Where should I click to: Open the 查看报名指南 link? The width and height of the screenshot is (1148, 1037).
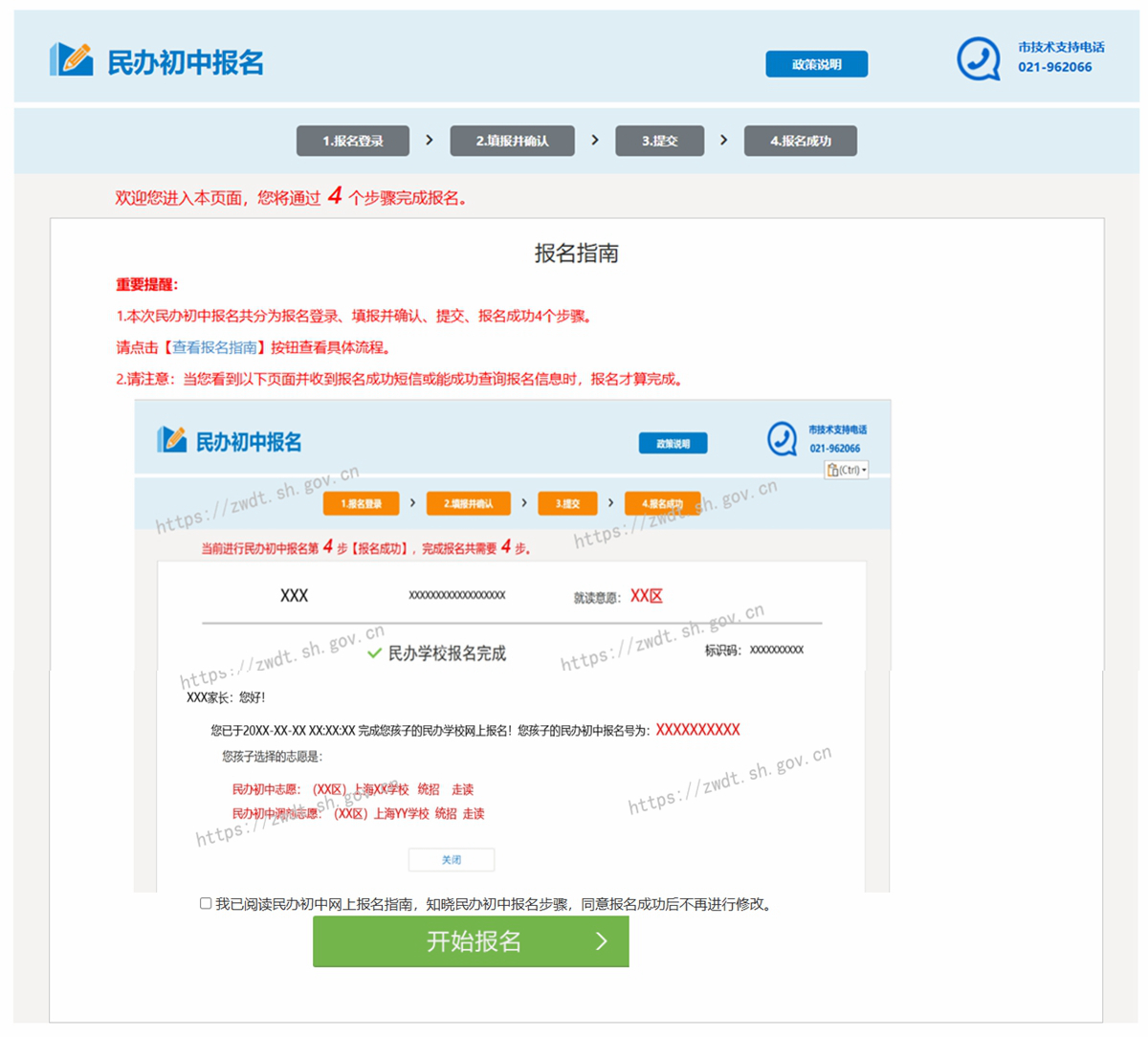click(214, 347)
